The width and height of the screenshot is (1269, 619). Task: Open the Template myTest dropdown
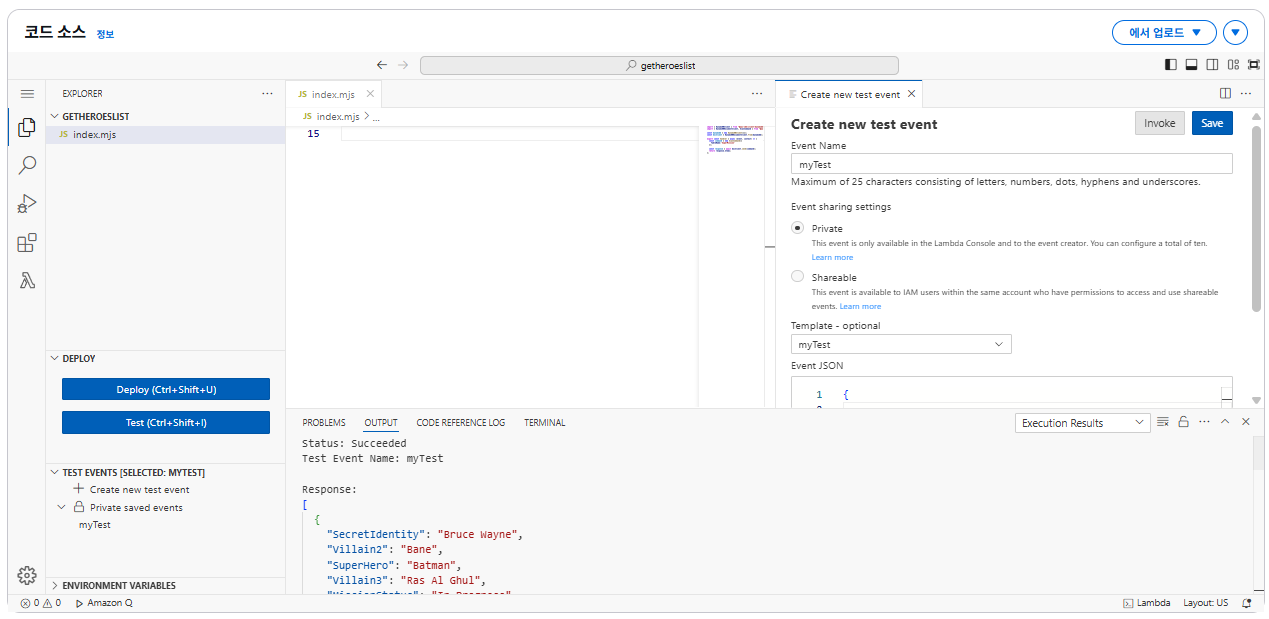pos(901,344)
